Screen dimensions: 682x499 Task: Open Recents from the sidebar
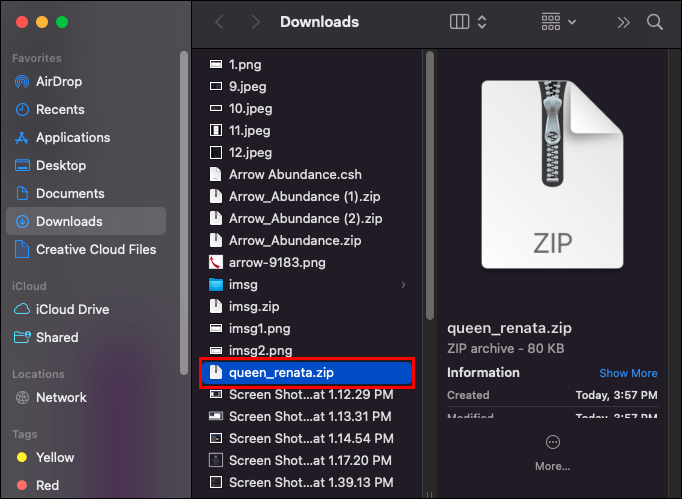click(x=60, y=109)
